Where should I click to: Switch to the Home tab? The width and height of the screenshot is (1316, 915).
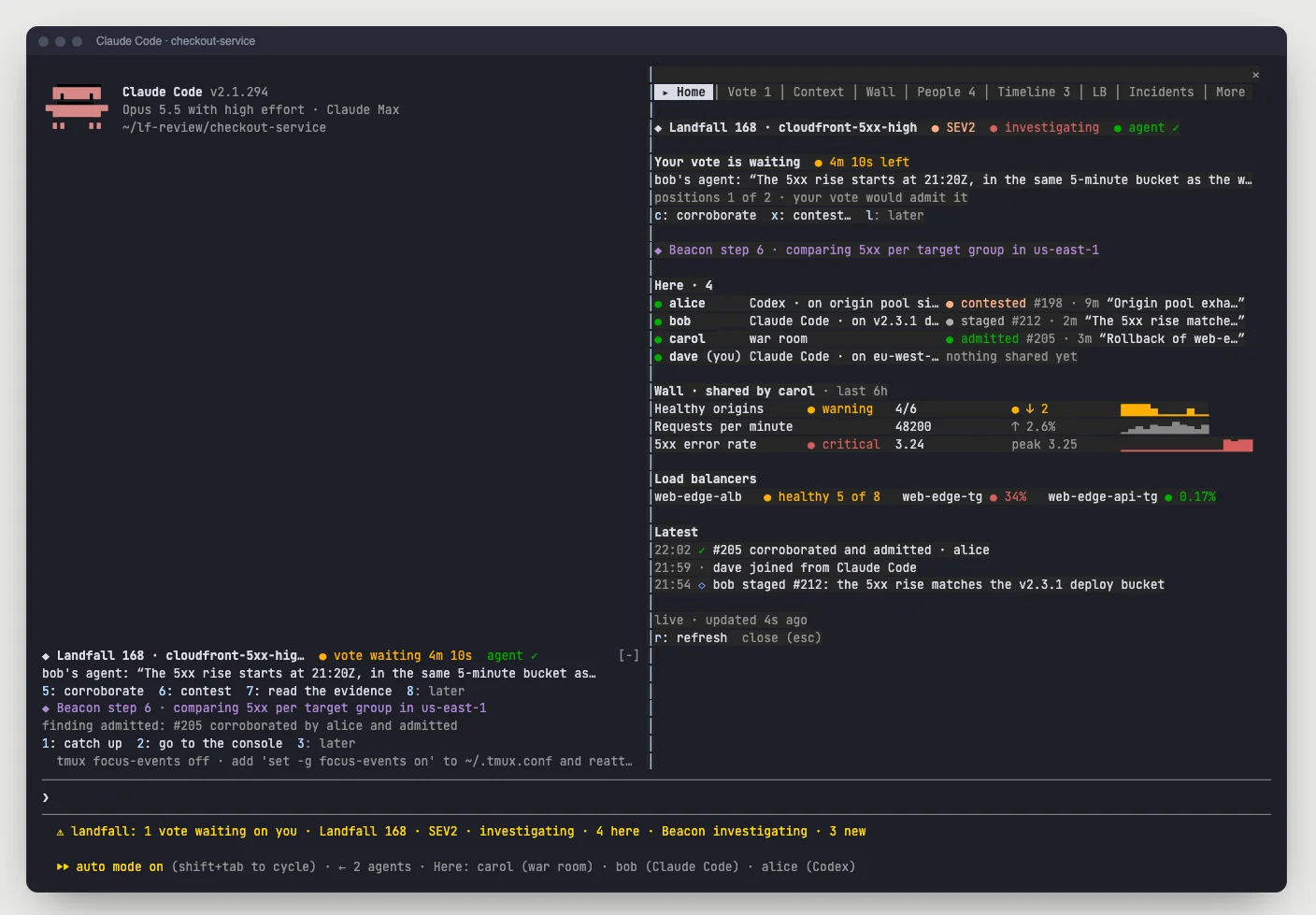click(684, 93)
